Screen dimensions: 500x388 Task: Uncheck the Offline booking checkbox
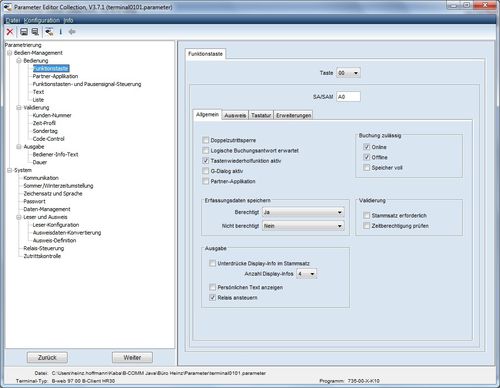click(x=367, y=157)
